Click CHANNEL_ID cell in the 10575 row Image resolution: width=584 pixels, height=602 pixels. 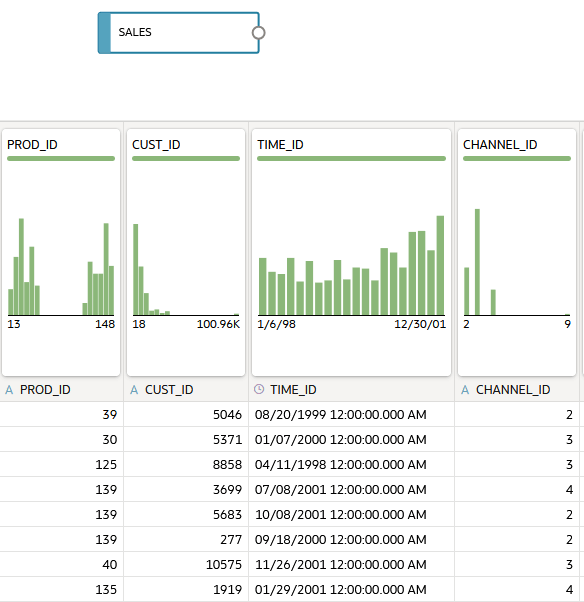pos(517,564)
